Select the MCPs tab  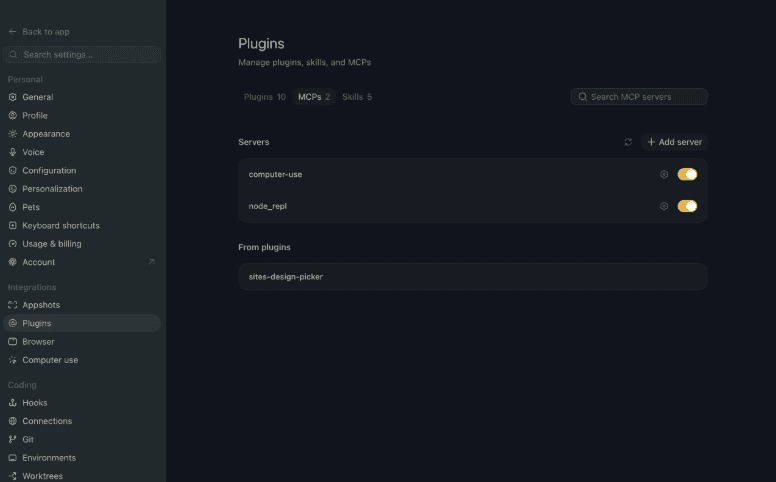pyautogui.click(x=314, y=97)
